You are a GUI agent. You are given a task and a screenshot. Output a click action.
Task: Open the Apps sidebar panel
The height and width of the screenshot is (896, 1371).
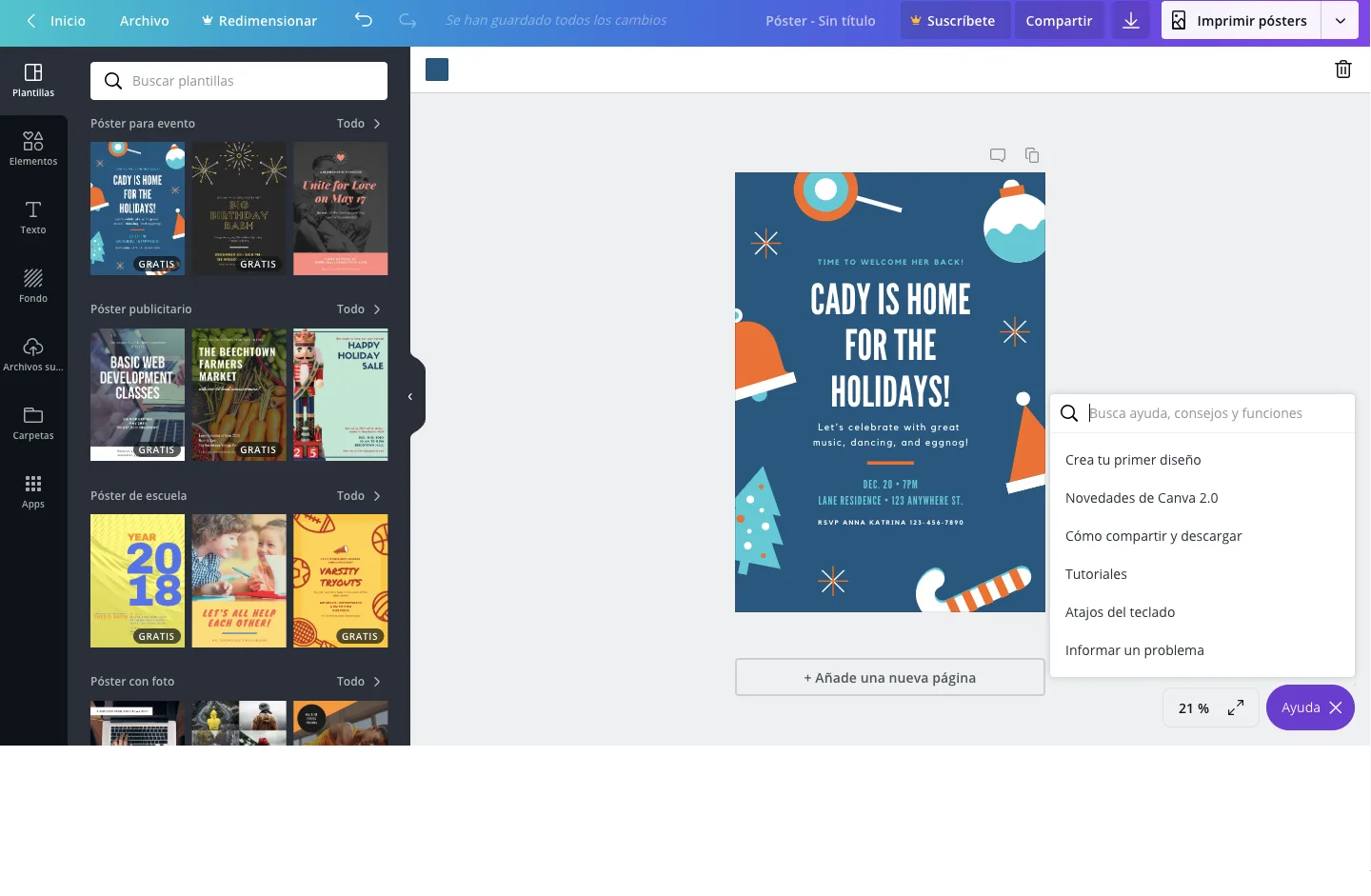33,492
